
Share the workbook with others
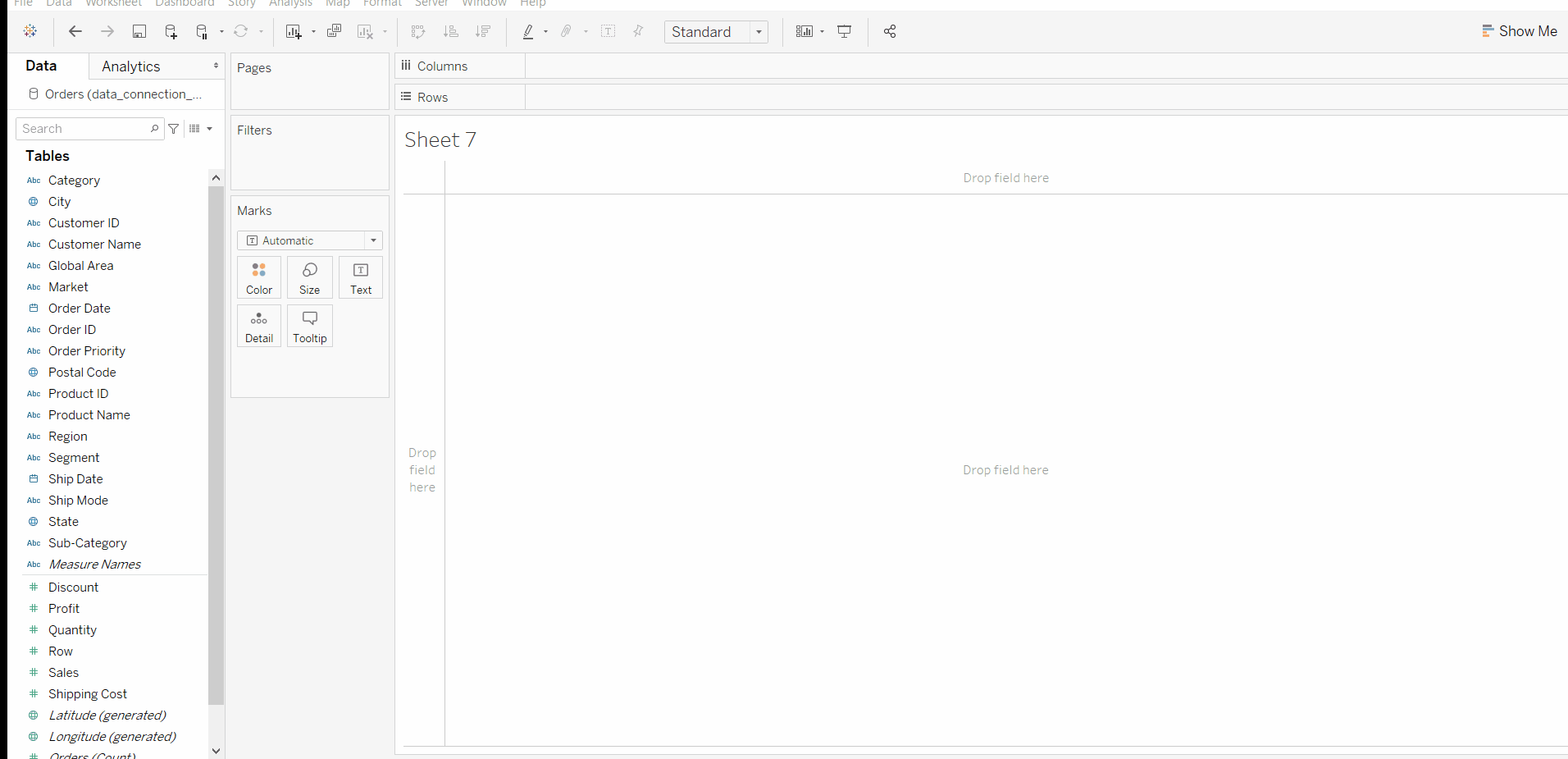890,31
